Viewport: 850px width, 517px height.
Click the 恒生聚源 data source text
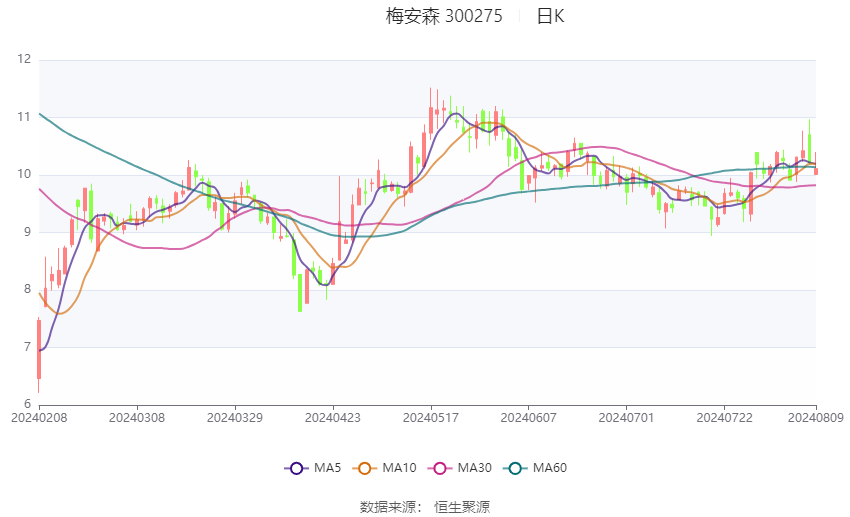point(462,507)
